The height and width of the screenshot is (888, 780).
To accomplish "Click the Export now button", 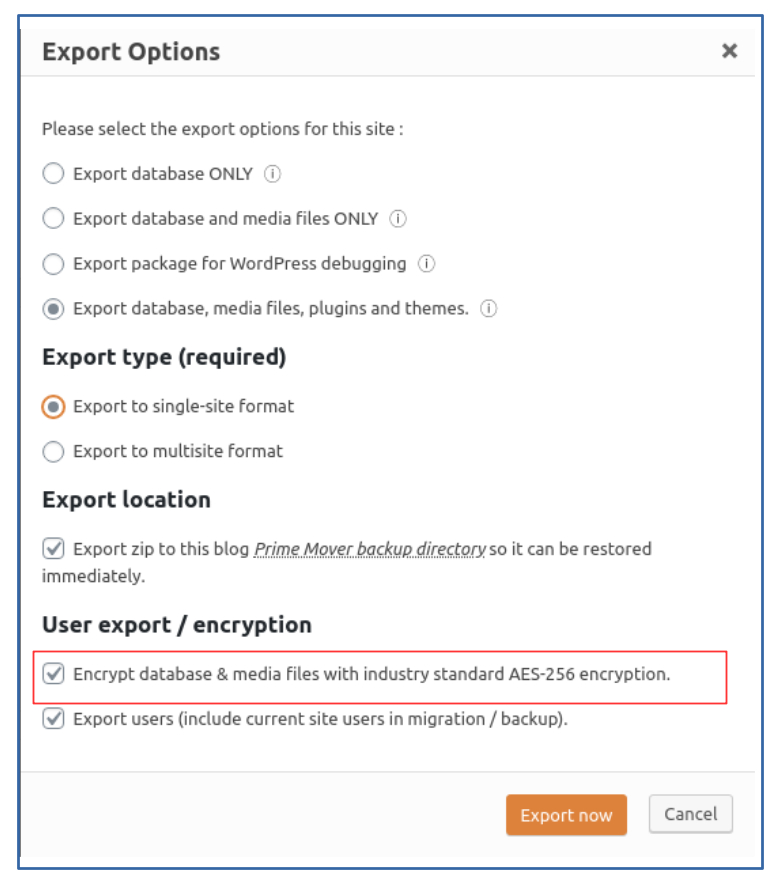I will pyautogui.click(x=566, y=814).
